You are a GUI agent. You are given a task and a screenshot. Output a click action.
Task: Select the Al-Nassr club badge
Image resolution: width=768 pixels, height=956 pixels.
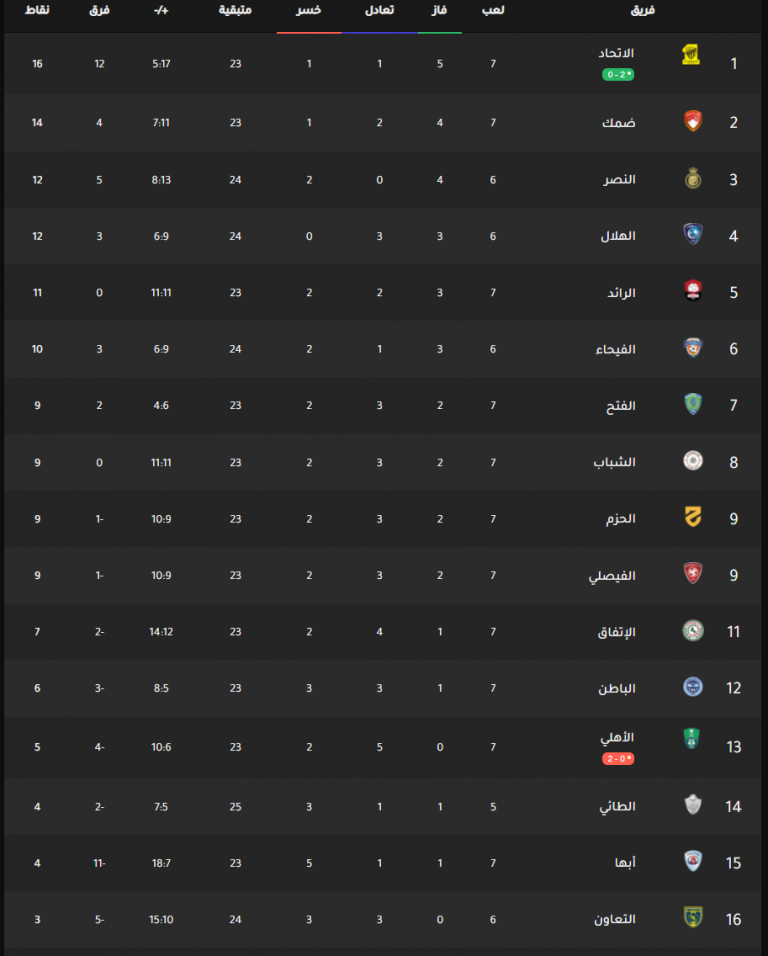(x=693, y=178)
